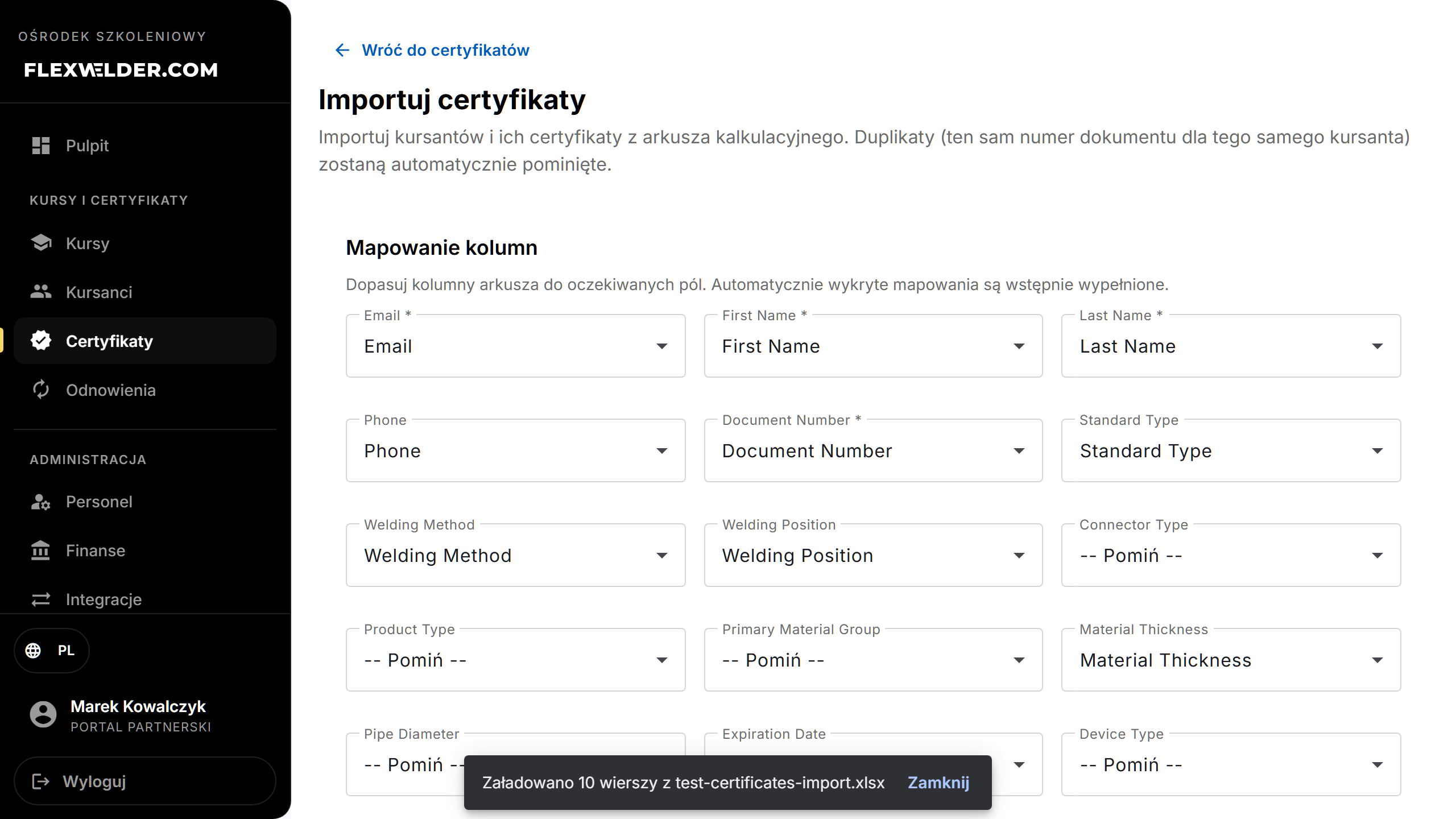1456x819 pixels.
Task: Expand the Welding Position dropdown
Action: (873, 555)
